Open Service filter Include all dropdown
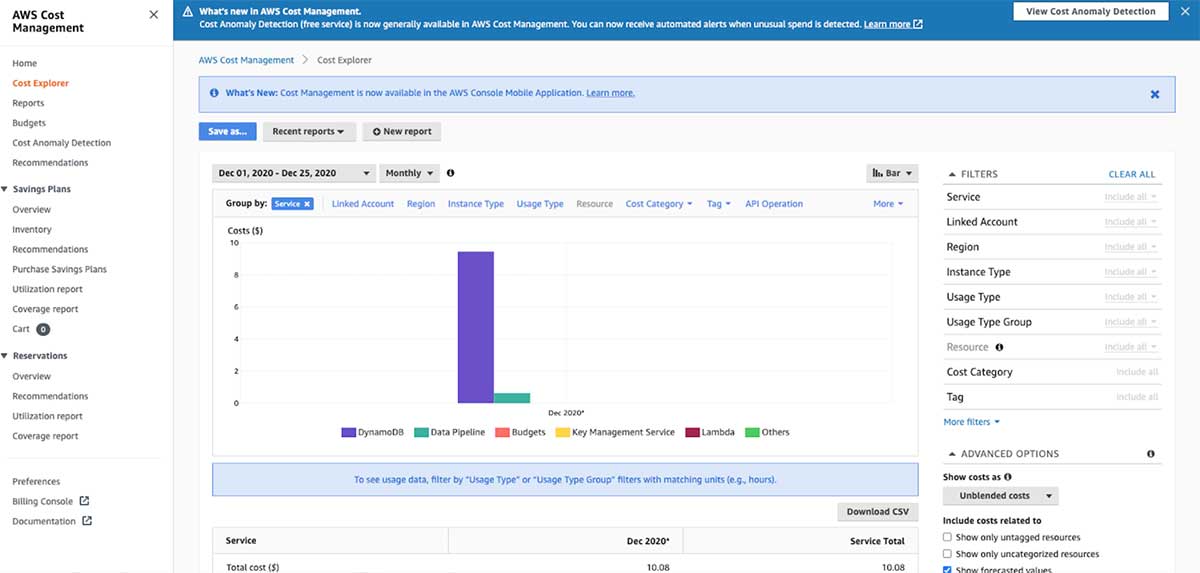This screenshot has height=573, width=1200. [1131, 197]
